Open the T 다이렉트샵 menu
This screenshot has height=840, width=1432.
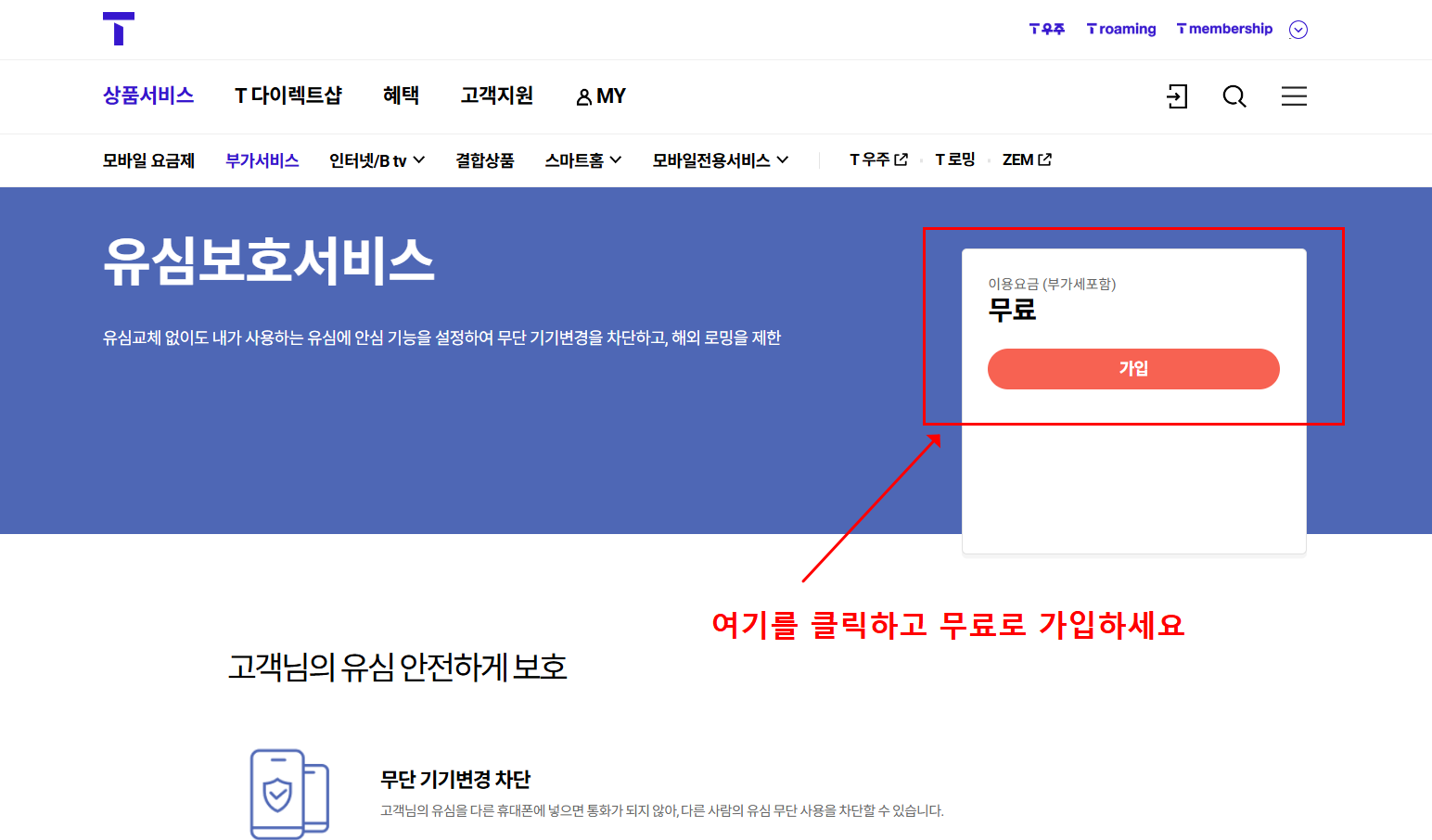click(x=288, y=95)
